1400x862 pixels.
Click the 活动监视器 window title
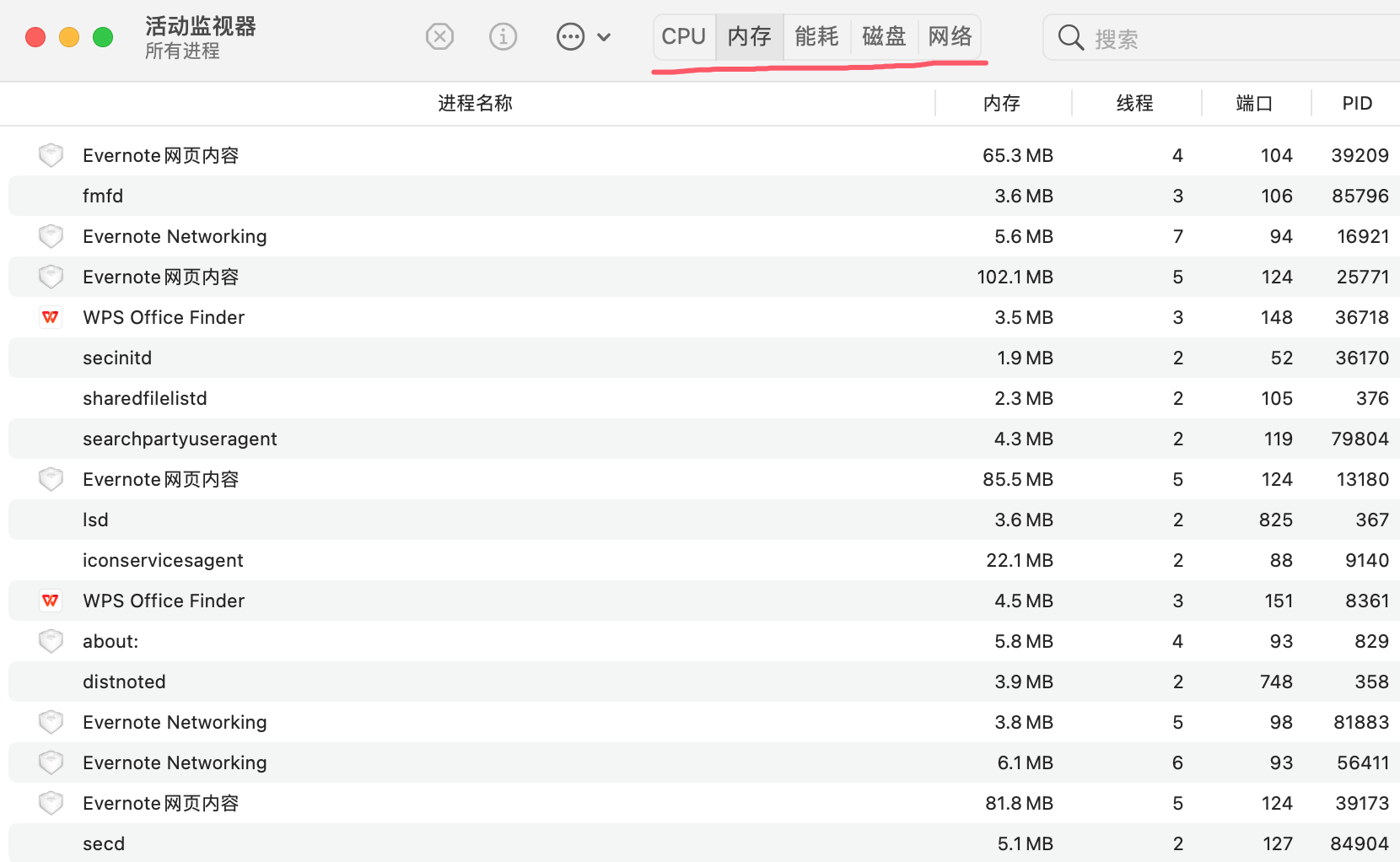pyautogui.click(x=201, y=26)
